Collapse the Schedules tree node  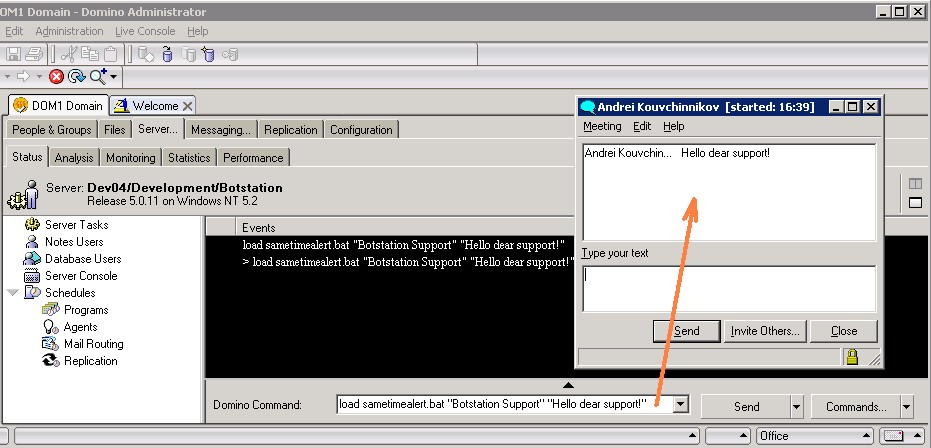point(12,293)
